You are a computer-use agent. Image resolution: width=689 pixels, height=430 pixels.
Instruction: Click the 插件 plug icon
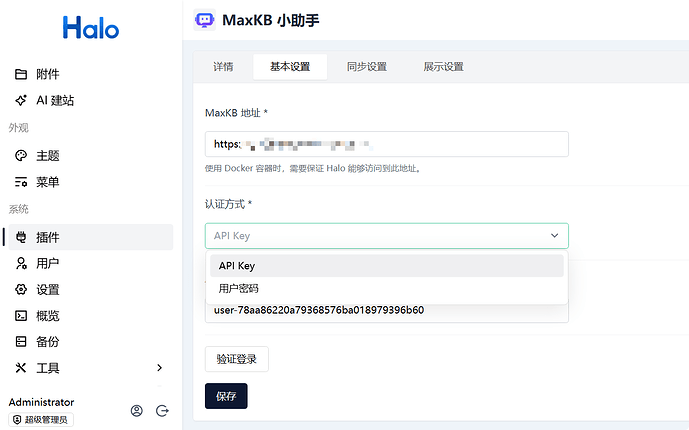[x=21, y=237]
